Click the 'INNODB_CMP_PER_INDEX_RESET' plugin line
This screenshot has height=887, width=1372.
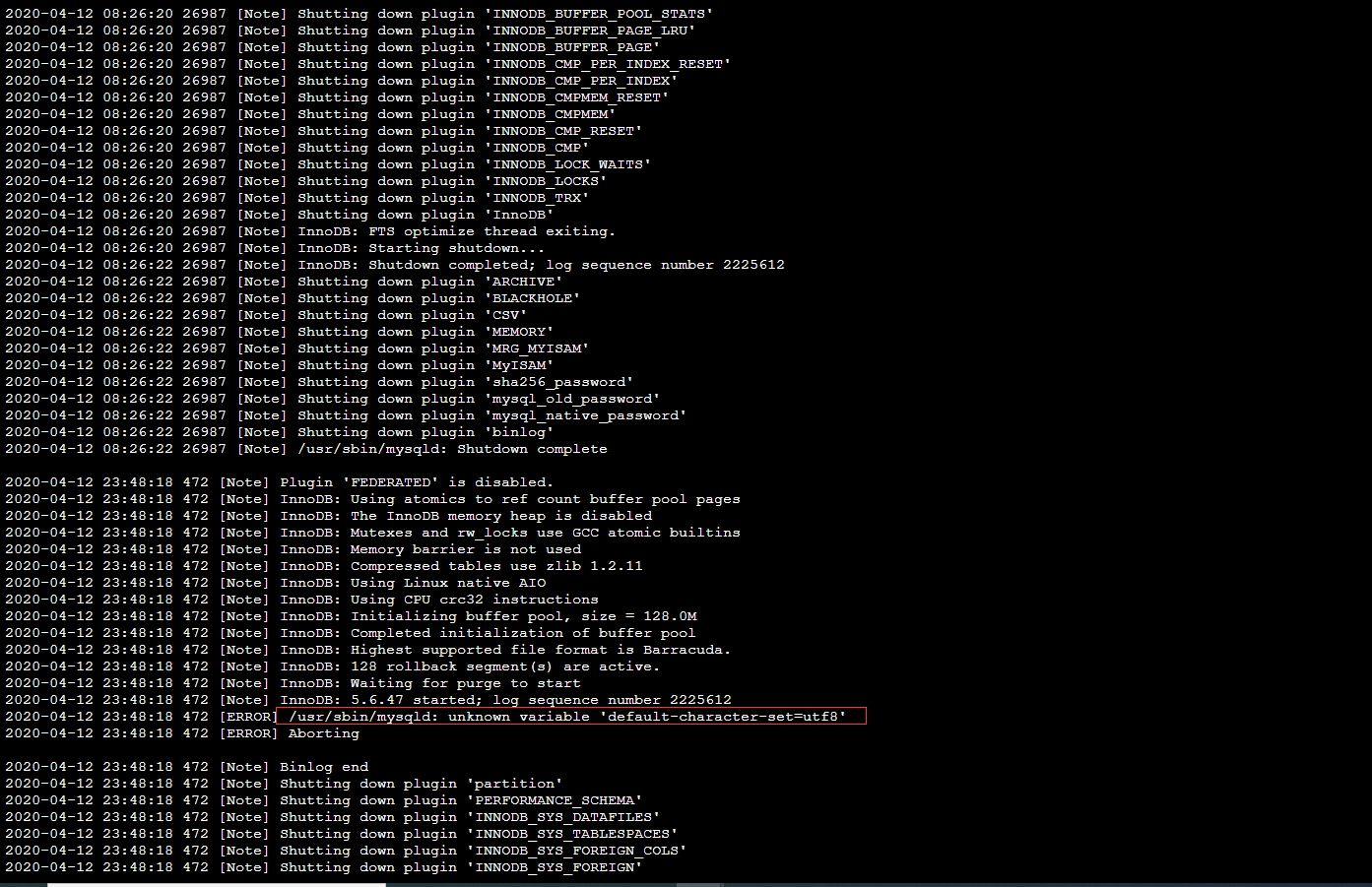click(x=368, y=64)
